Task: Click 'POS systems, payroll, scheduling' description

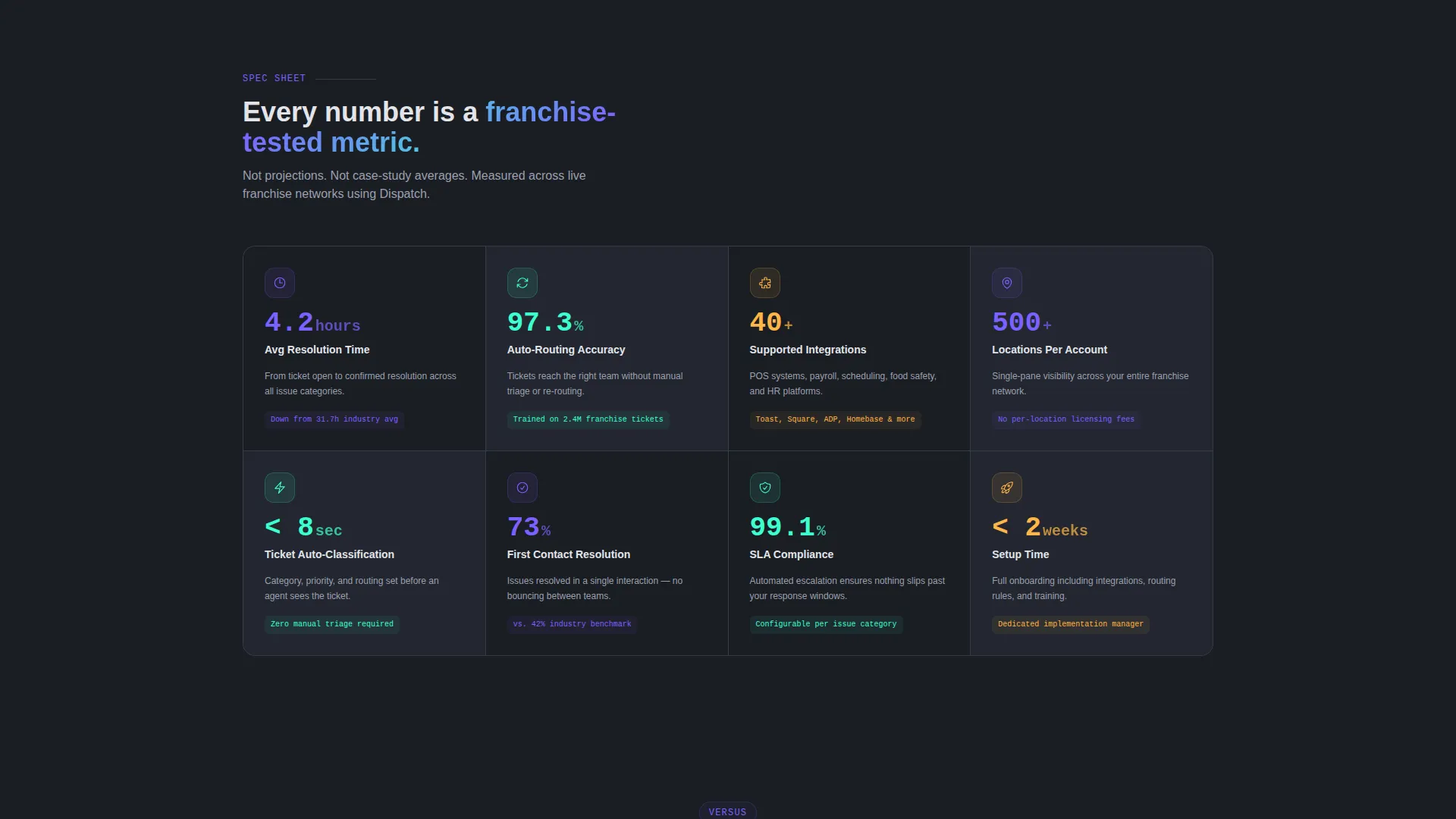Action: click(843, 384)
